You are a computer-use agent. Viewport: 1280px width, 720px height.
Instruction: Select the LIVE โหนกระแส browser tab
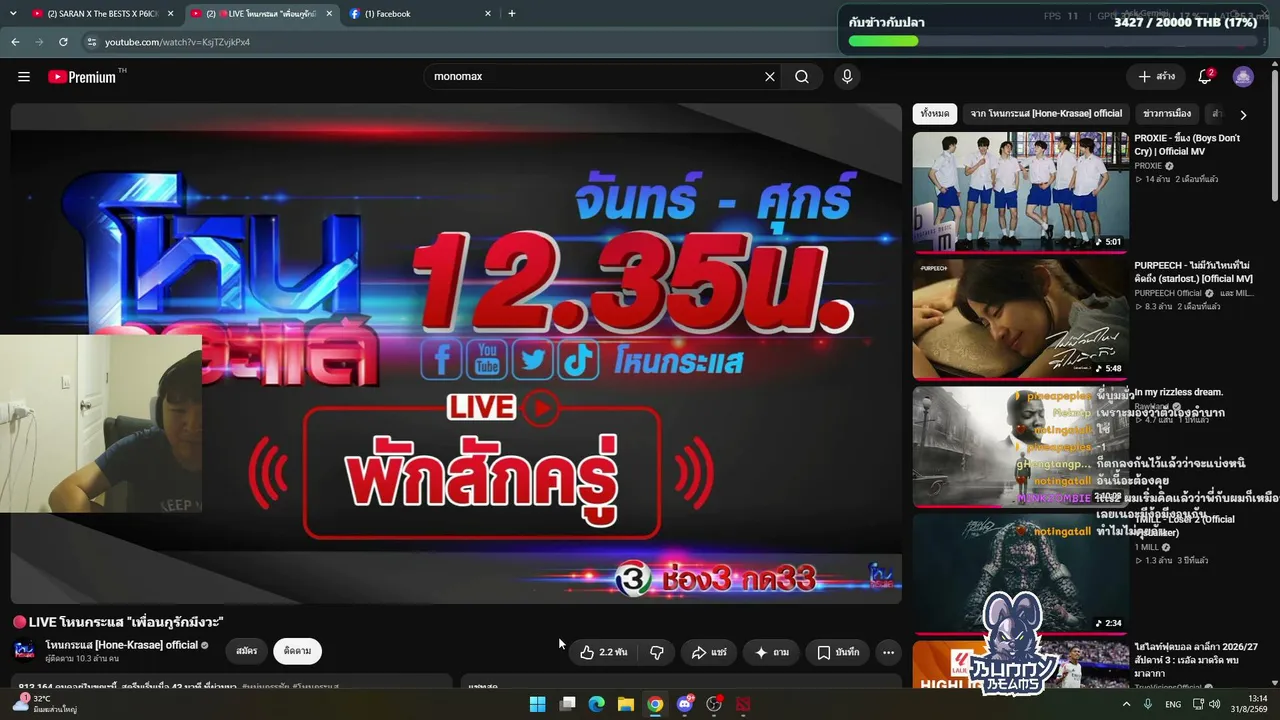pyautogui.click(x=261, y=14)
